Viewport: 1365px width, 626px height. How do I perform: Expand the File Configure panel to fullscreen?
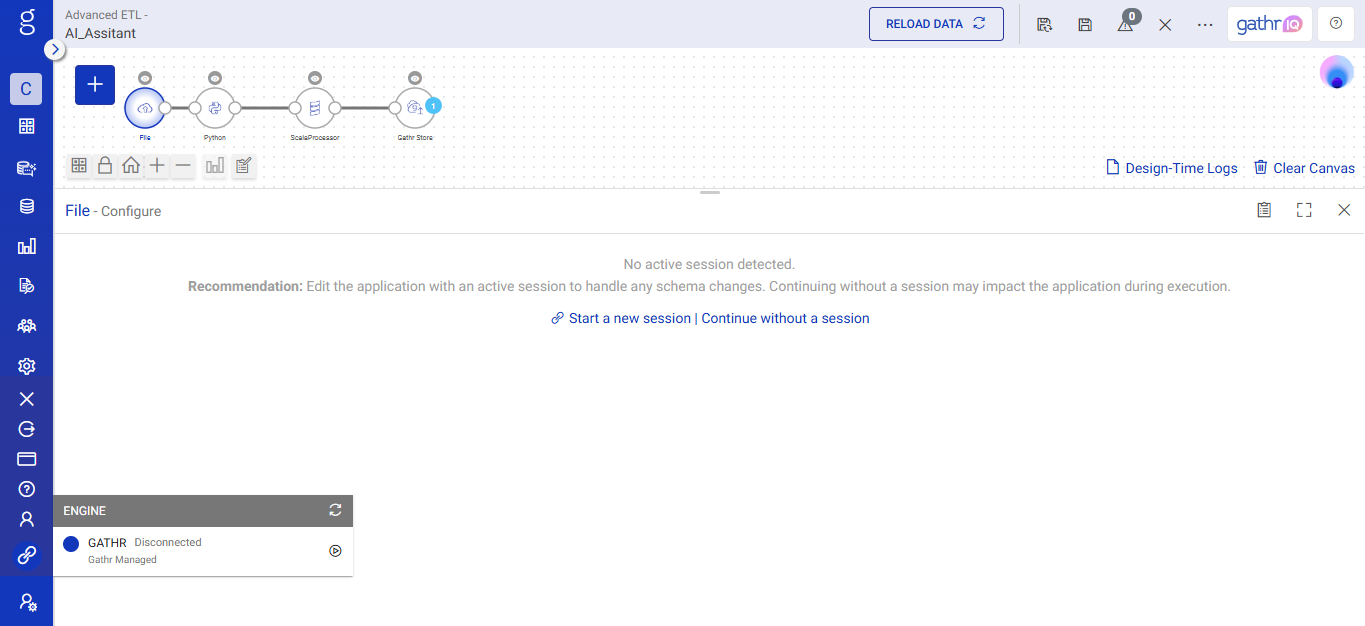coord(1303,210)
